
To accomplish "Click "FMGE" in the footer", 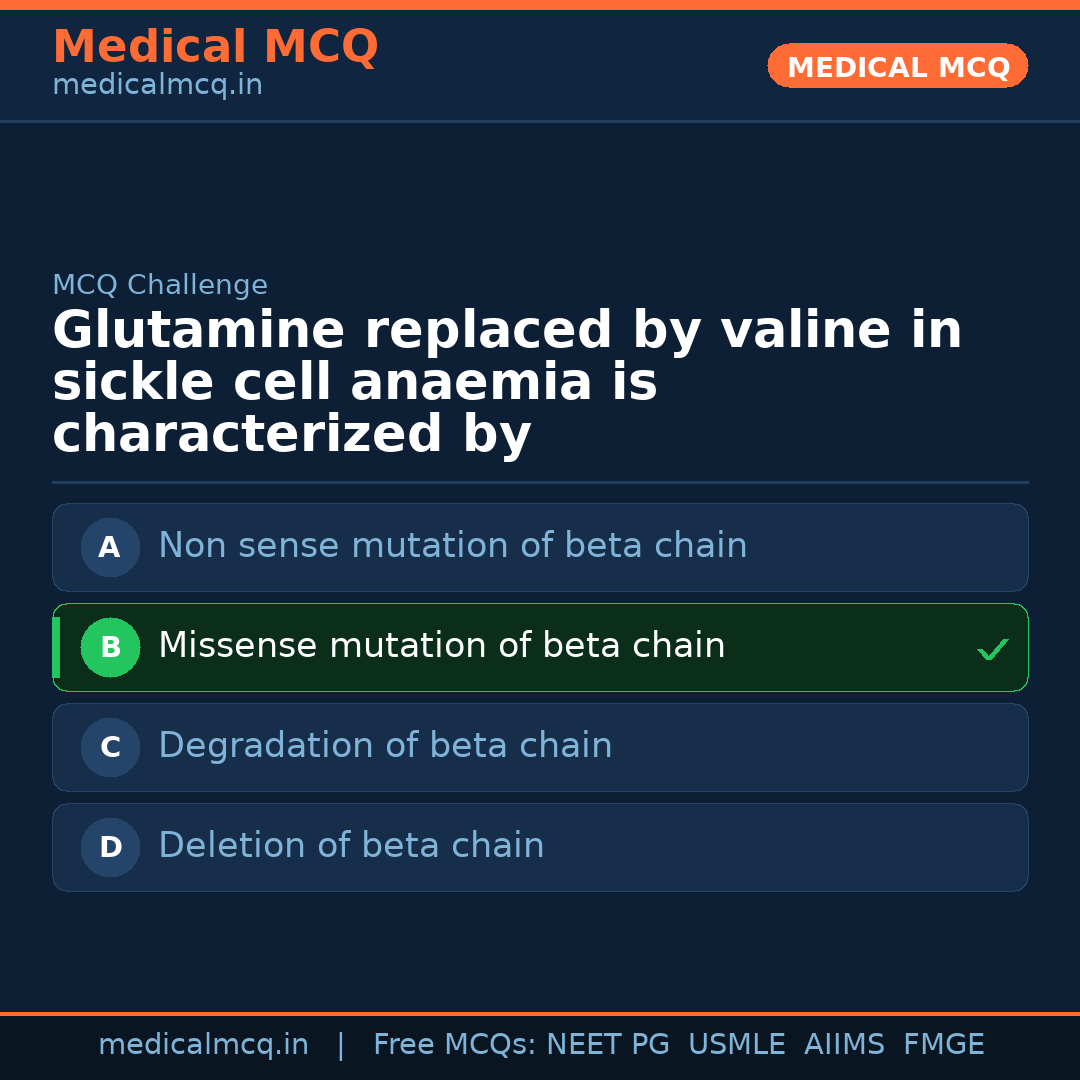I will [x=943, y=1045].
